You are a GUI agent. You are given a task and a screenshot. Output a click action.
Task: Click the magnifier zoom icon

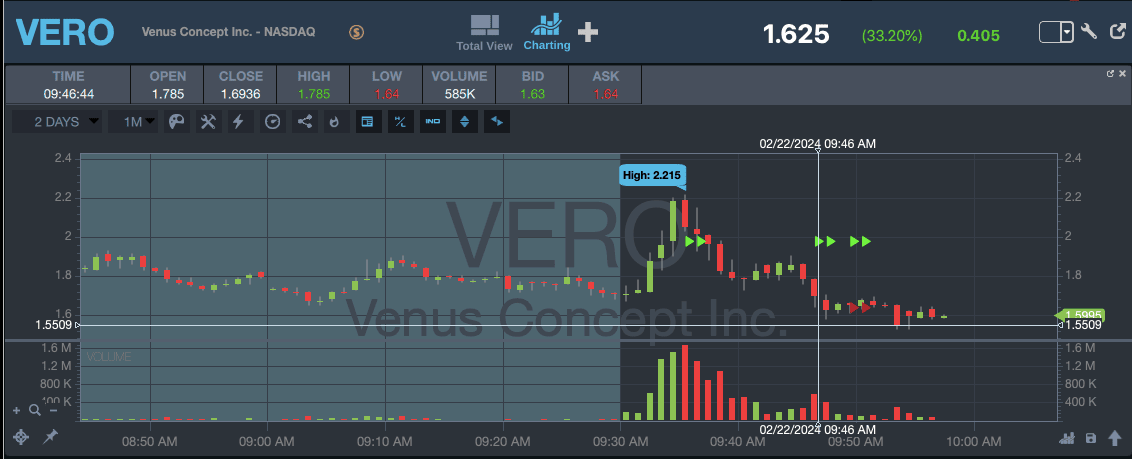click(35, 411)
